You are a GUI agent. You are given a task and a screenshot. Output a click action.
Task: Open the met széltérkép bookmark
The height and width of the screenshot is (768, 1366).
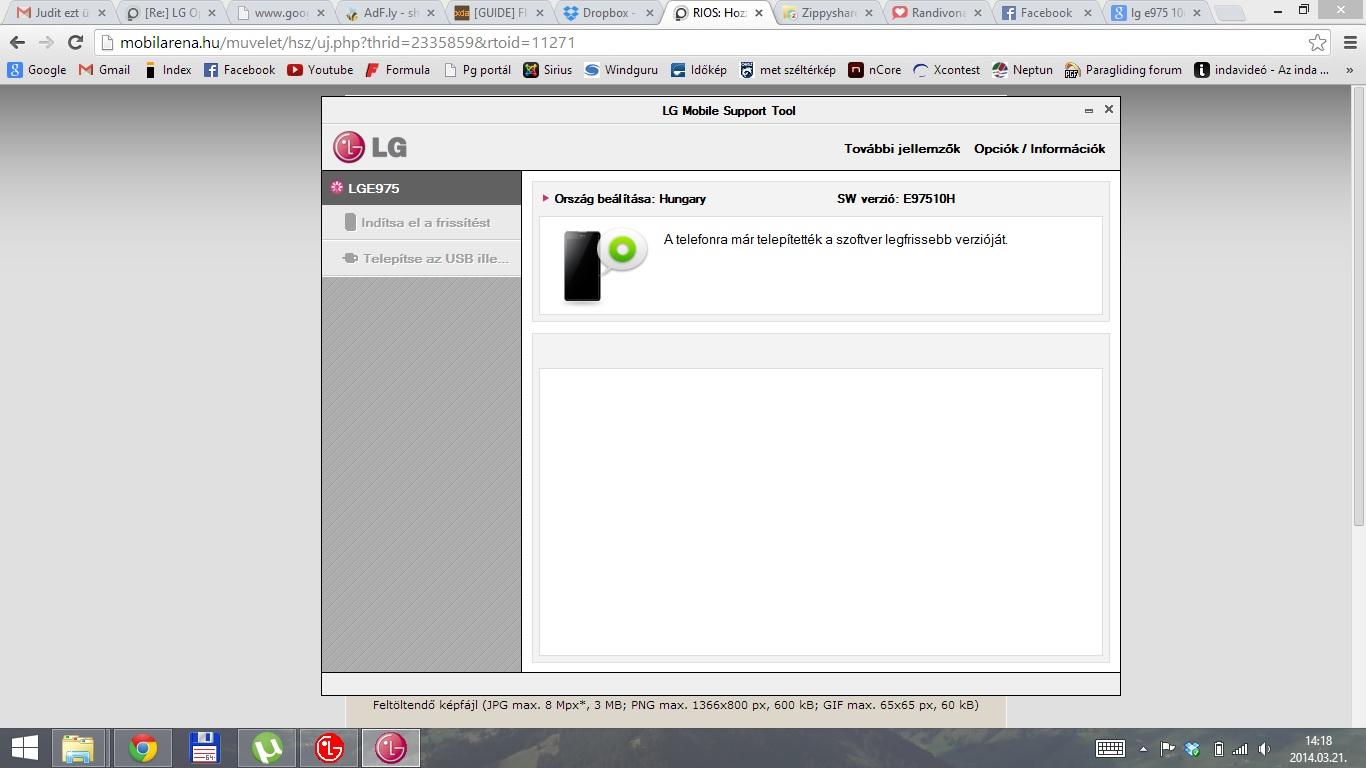point(788,70)
